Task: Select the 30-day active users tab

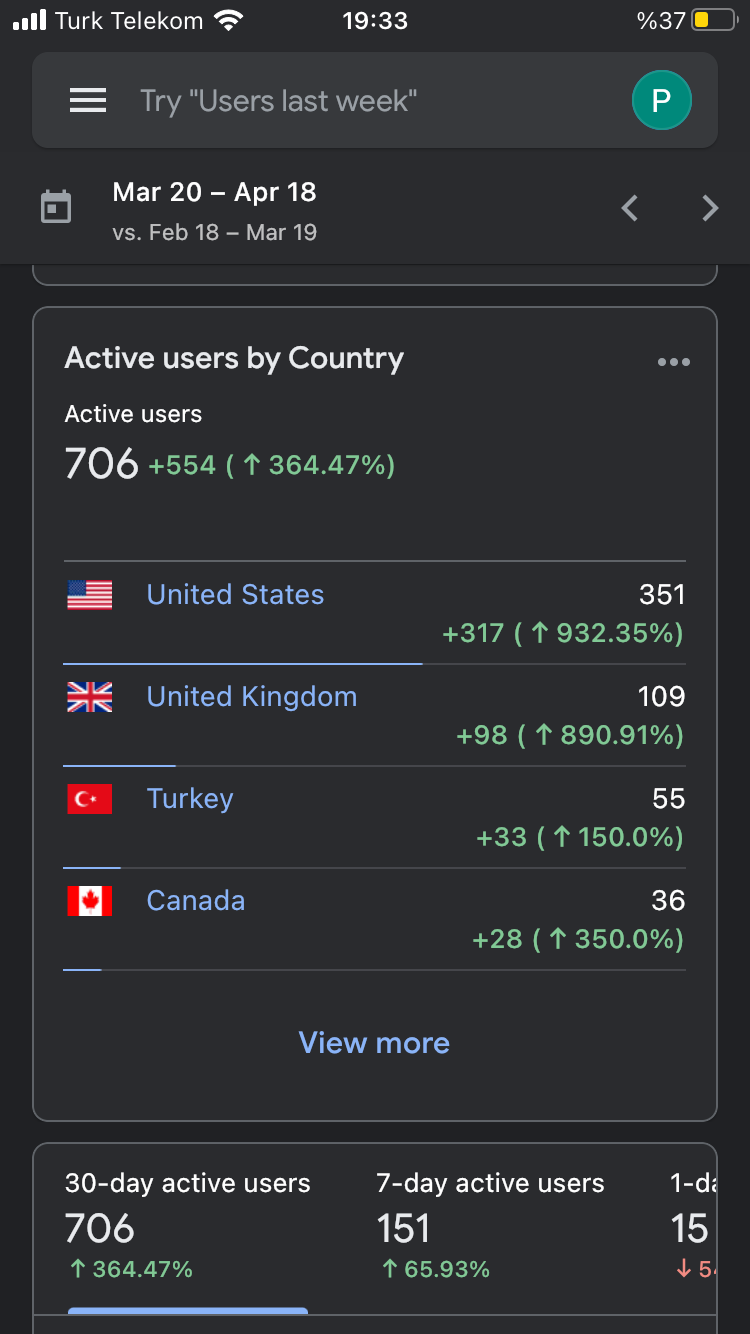Action: click(x=188, y=1226)
